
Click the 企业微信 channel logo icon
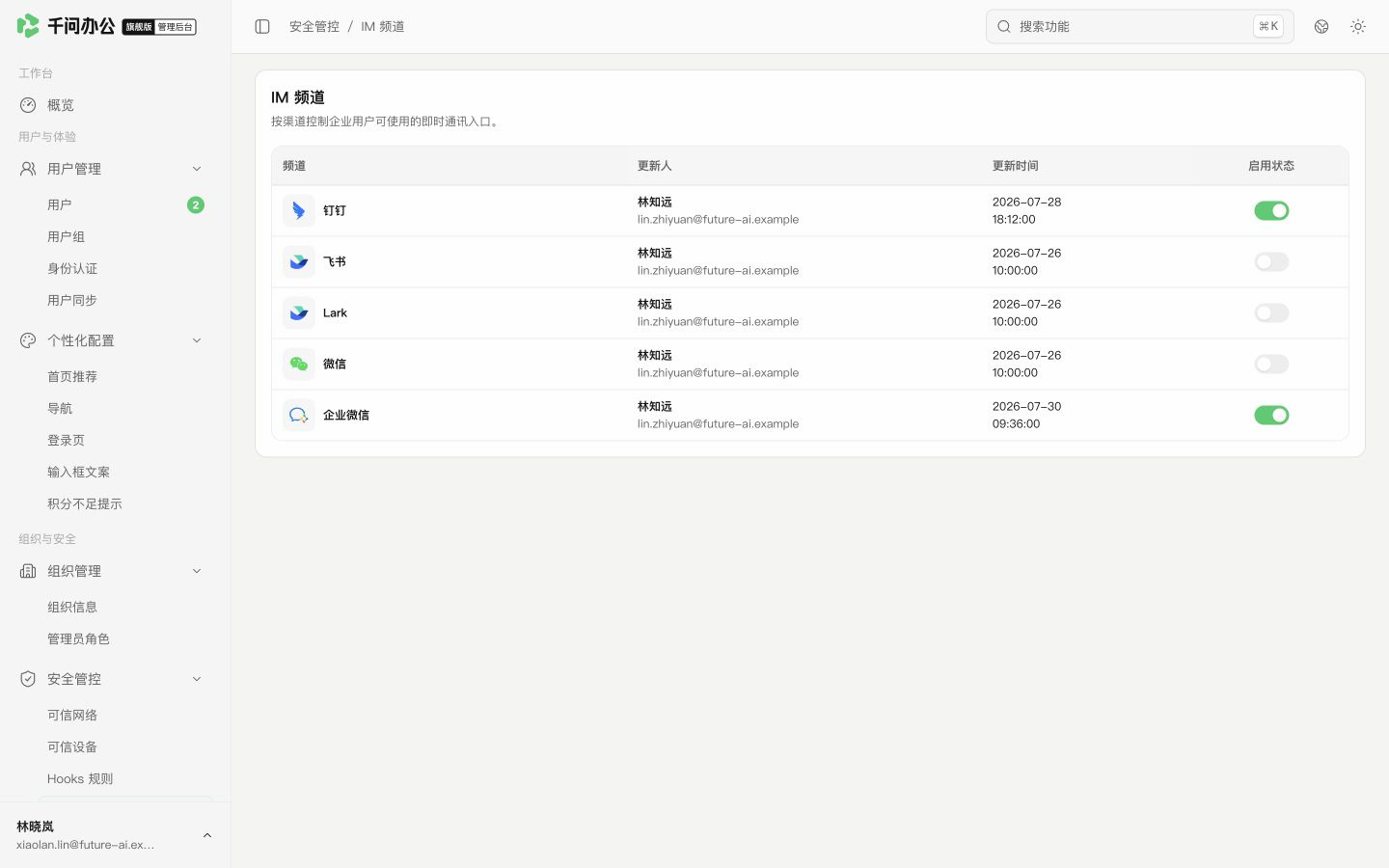pyautogui.click(x=299, y=415)
